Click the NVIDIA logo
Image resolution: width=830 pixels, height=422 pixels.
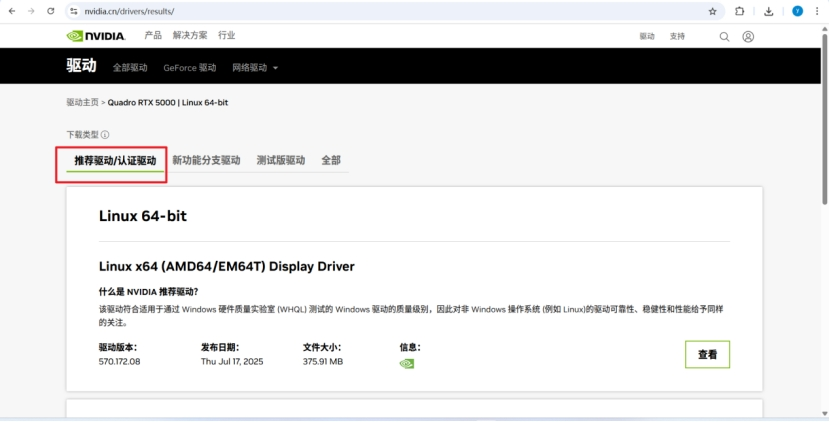96,36
